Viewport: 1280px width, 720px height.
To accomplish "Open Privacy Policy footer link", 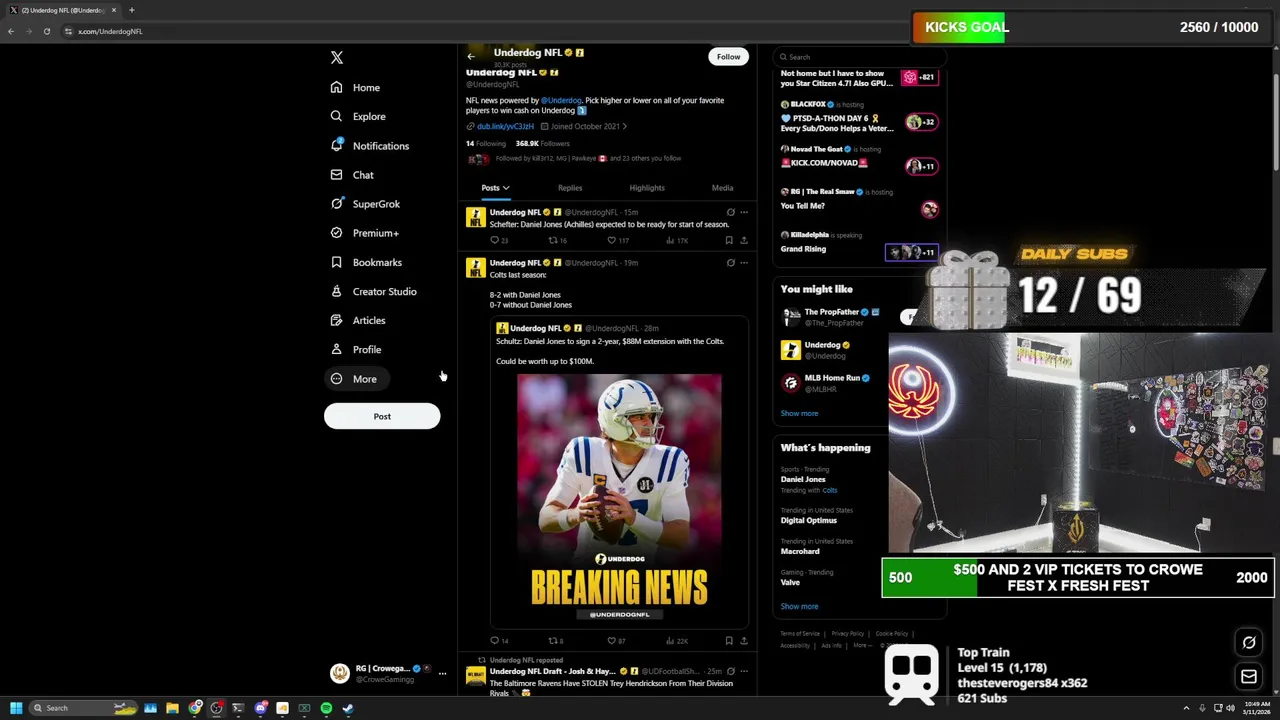I will coord(847,633).
